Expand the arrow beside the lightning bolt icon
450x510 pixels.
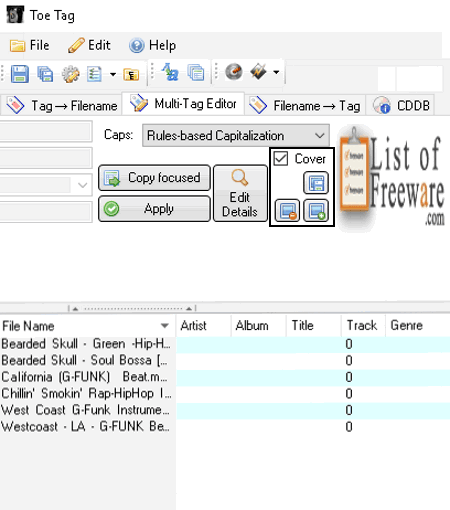coord(276,72)
